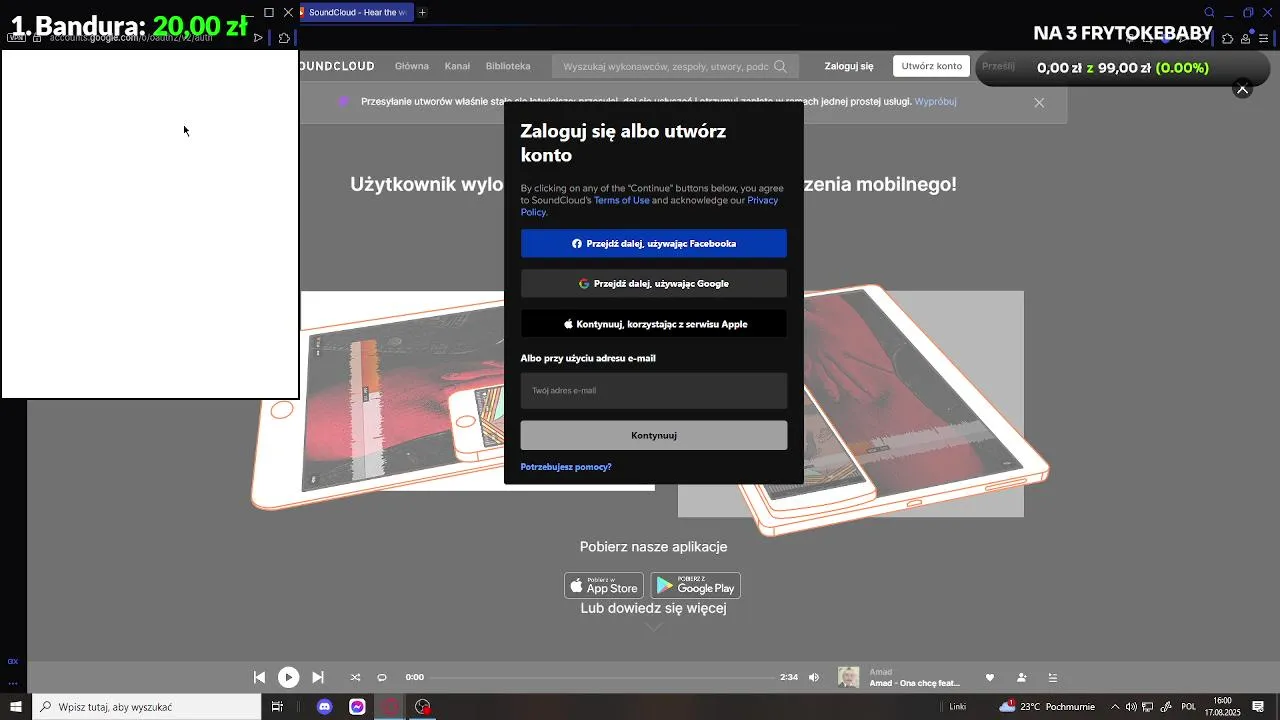Click the popup address bar URL
Viewport: 1280px width, 720px height.
coord(131,37)
